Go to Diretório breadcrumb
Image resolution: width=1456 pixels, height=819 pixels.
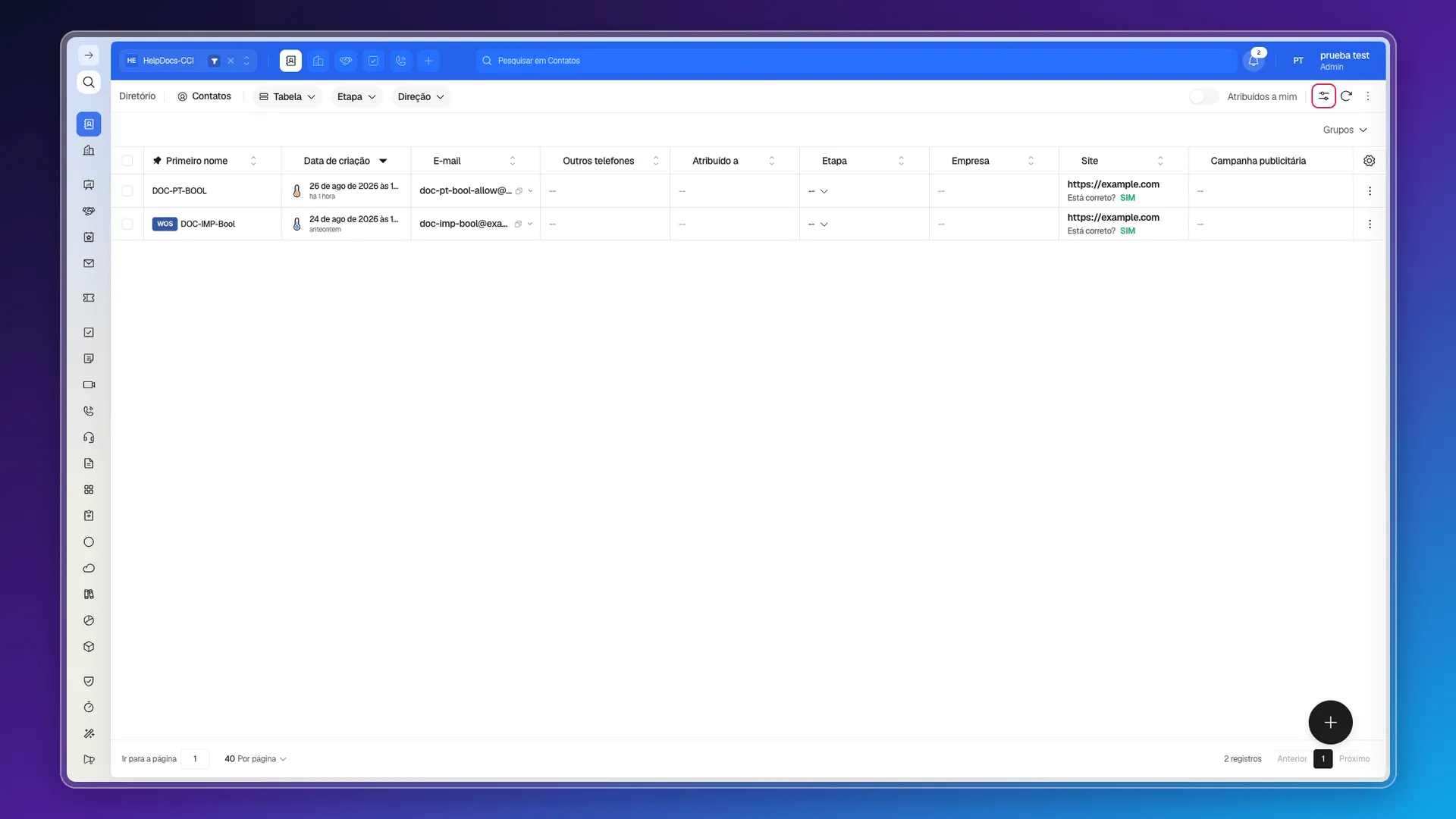(137, 96)
